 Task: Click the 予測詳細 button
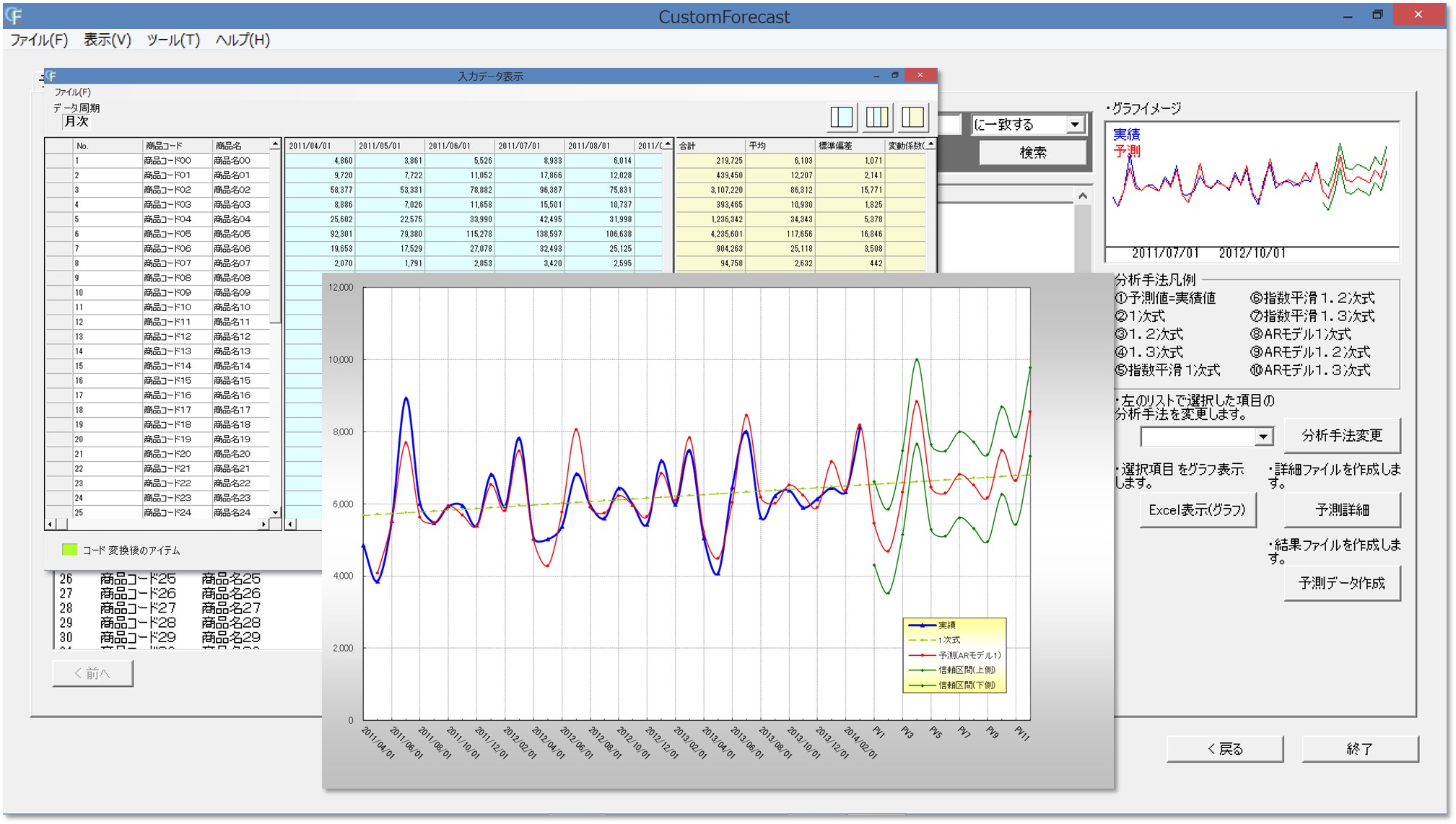(x=1341, y=510)
